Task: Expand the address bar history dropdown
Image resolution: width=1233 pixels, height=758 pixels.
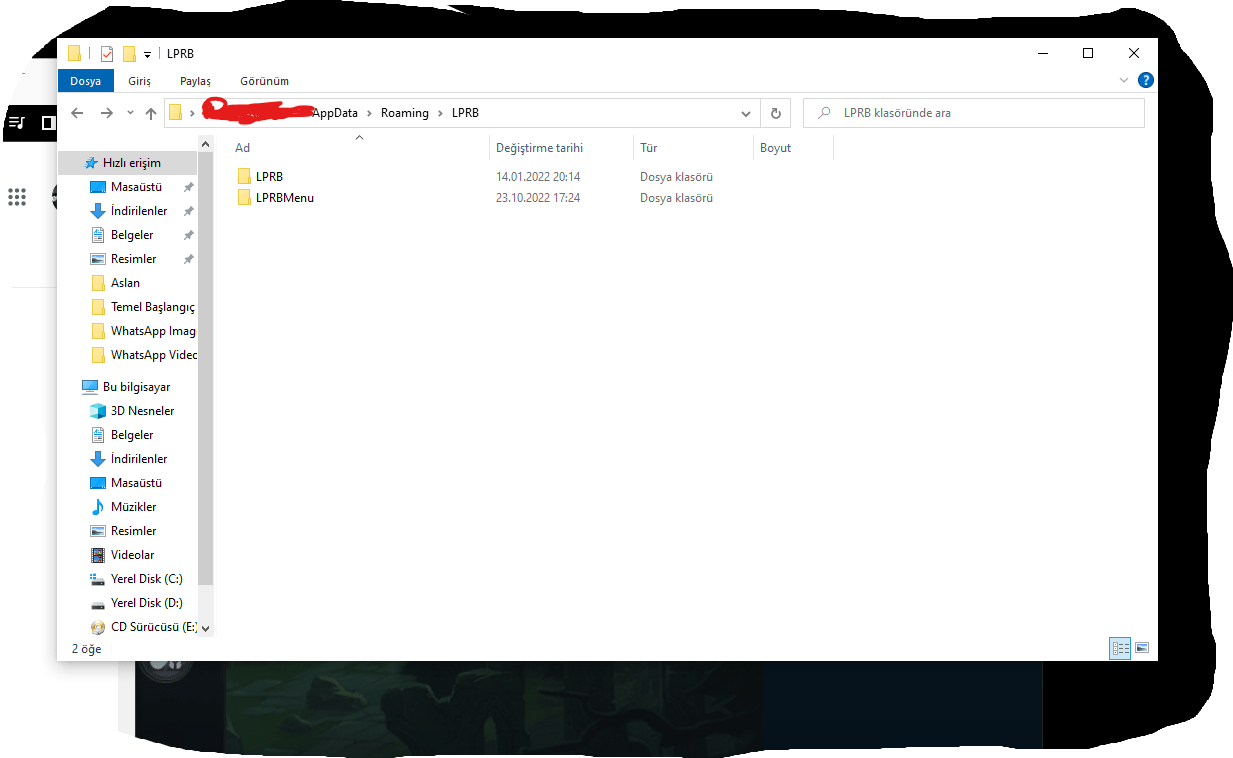Action: pos(745,113)
